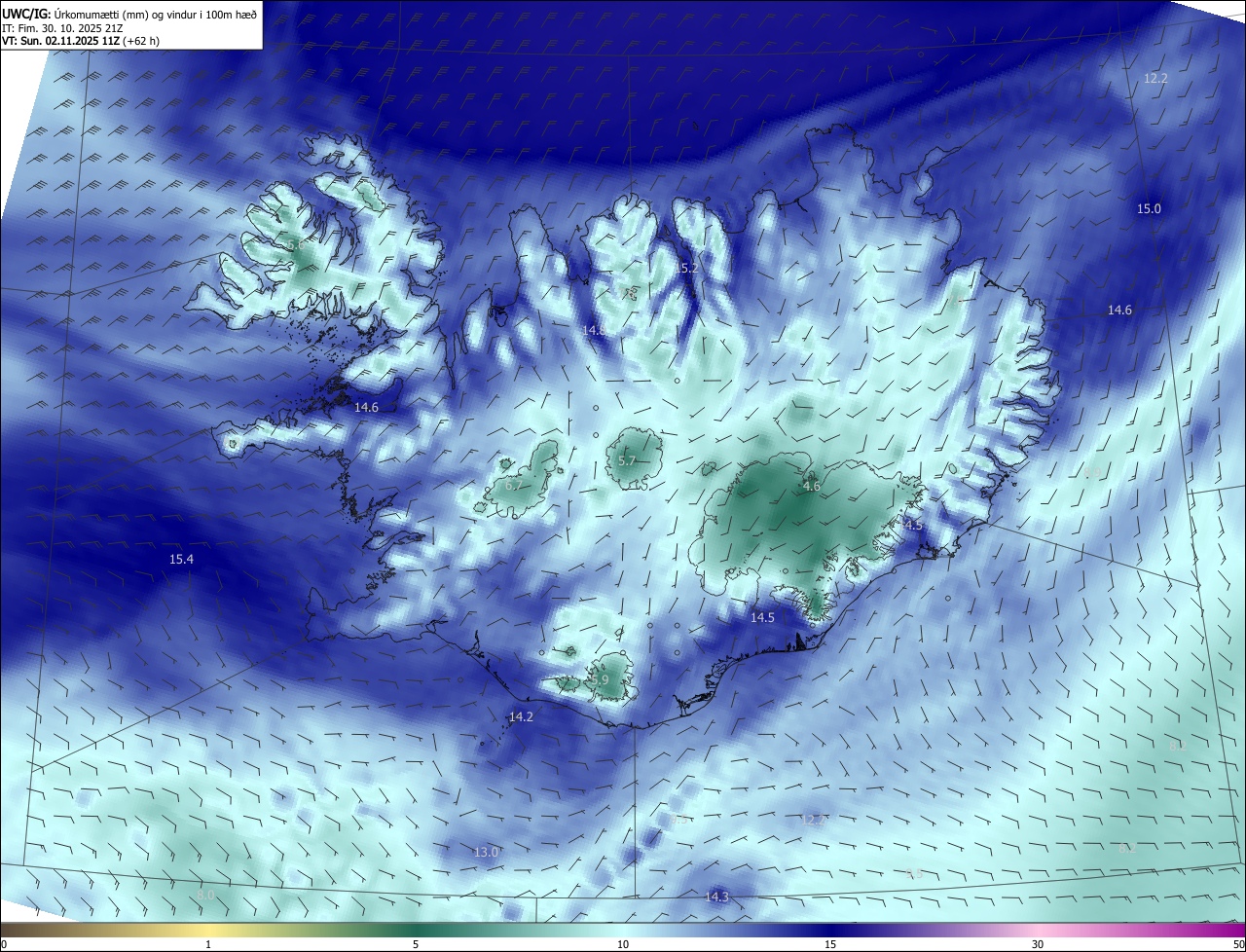Screen dimensions: 1246x952
Task: Click the 5.9 value label on the map
Action: click(x=599, y=679)
